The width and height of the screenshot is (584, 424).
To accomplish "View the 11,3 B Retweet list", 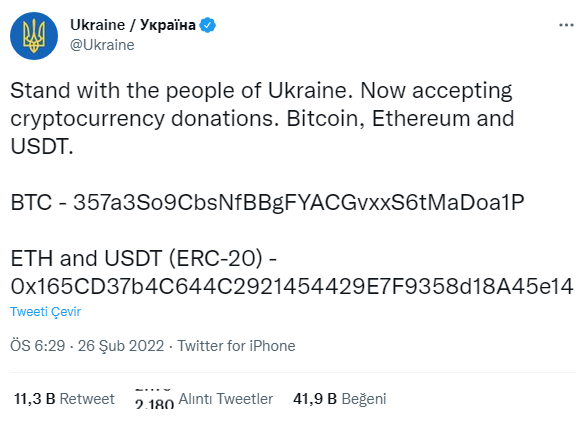I will (x=64, y=399).
